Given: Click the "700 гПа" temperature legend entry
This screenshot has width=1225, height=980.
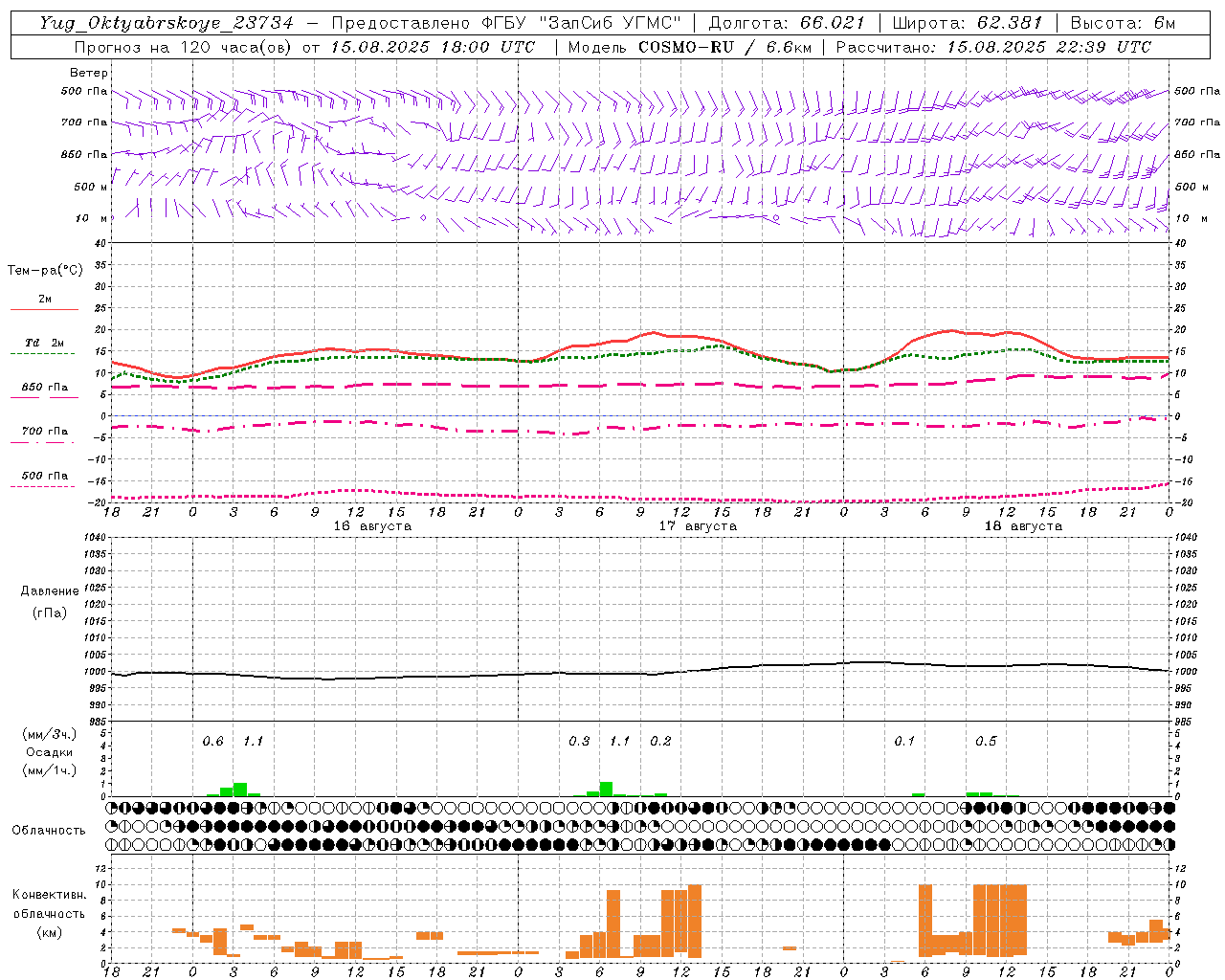Looking at the screenshot, I should pos(45,432).
